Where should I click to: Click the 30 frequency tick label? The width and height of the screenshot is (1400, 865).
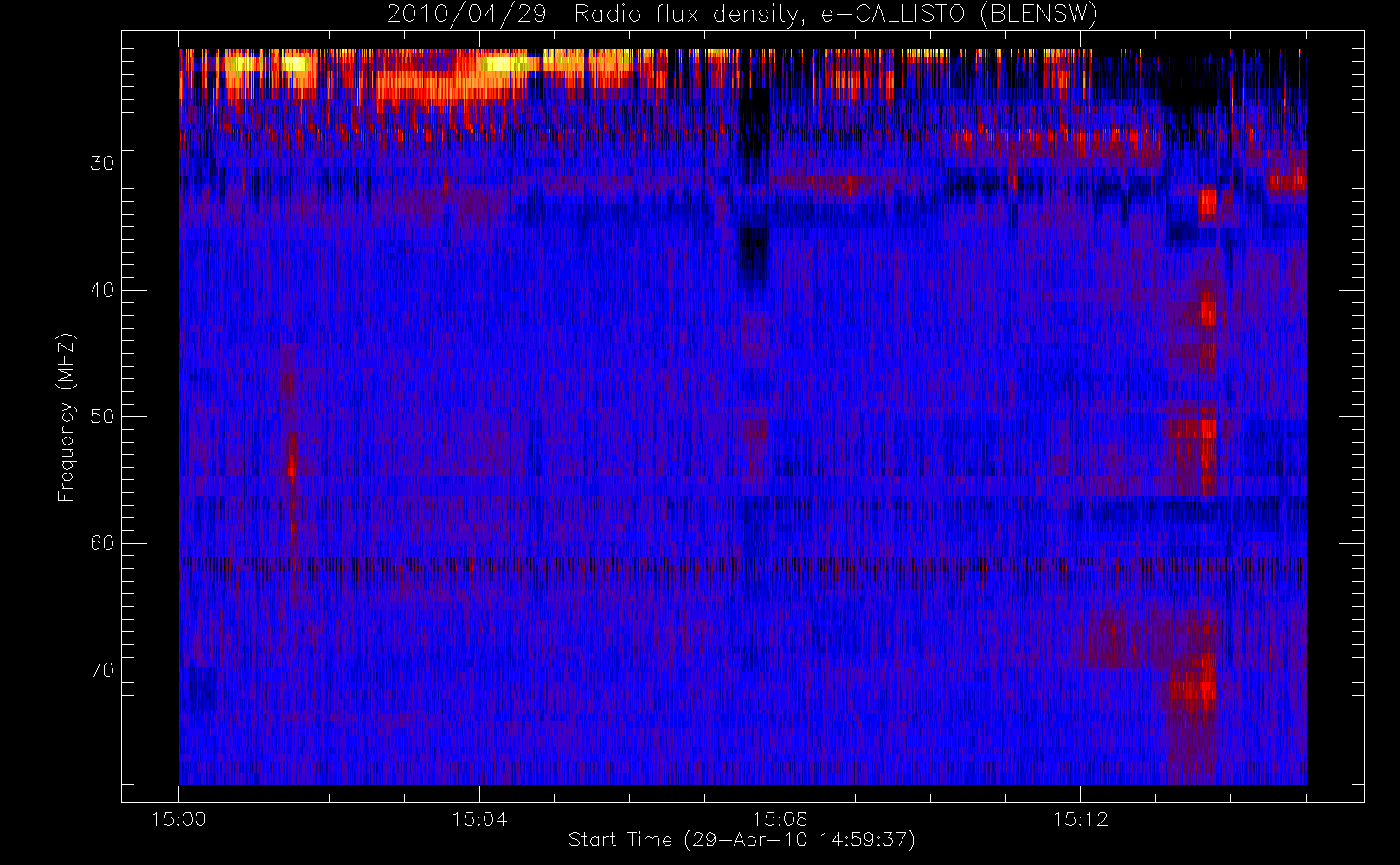tap(102, 163)
